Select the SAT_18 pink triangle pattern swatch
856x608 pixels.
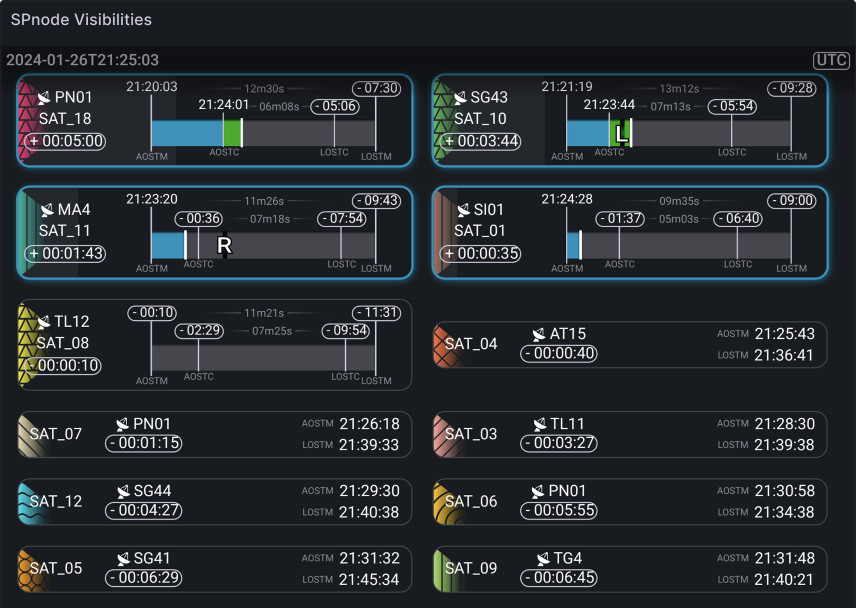tap(26, 120)
